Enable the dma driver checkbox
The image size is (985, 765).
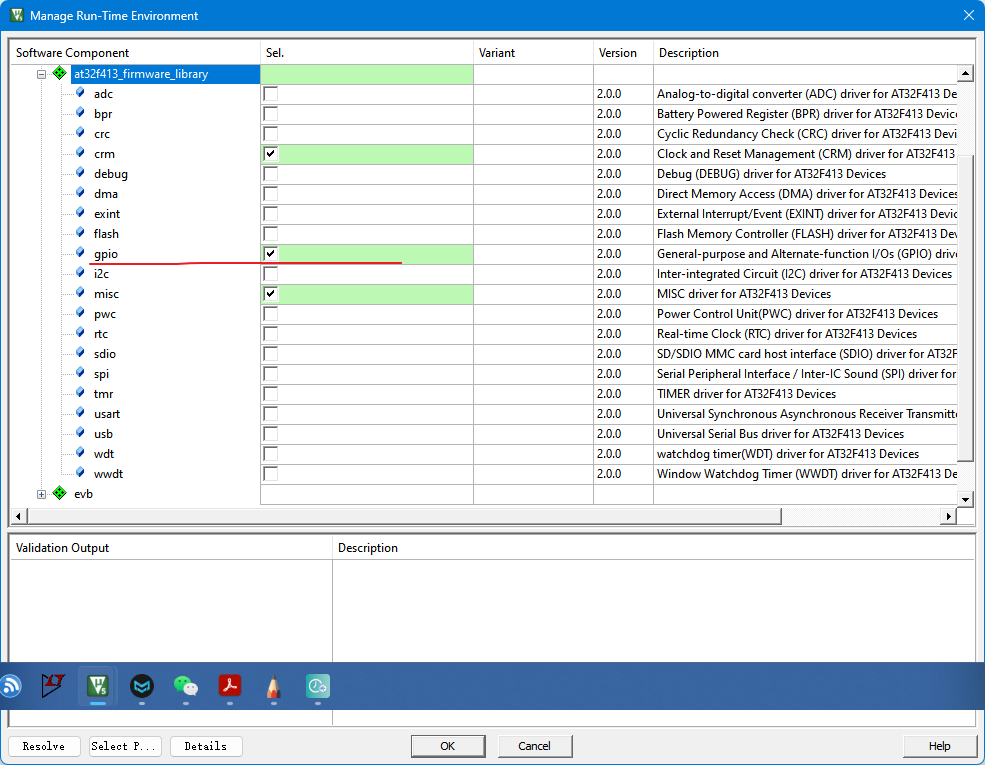tap(271, 194)
